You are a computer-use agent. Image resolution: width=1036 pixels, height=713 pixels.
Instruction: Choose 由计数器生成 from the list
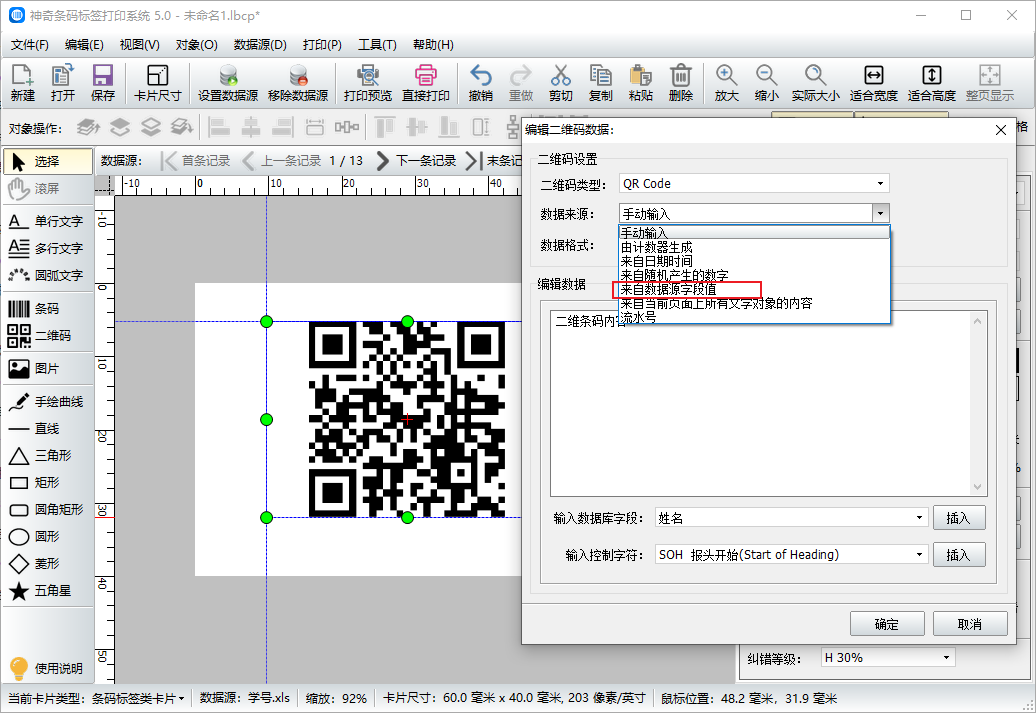[755, 247]
